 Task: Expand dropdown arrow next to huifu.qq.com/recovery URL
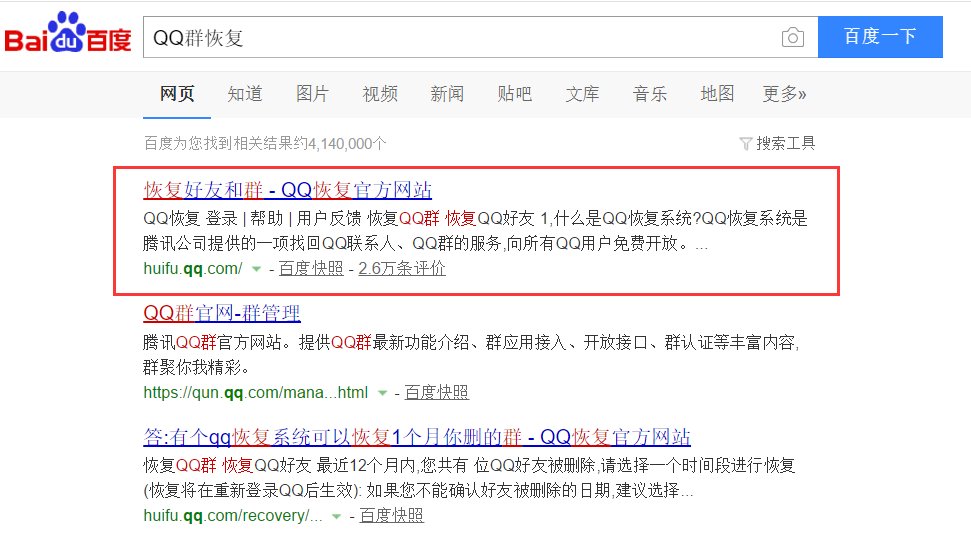336,516
